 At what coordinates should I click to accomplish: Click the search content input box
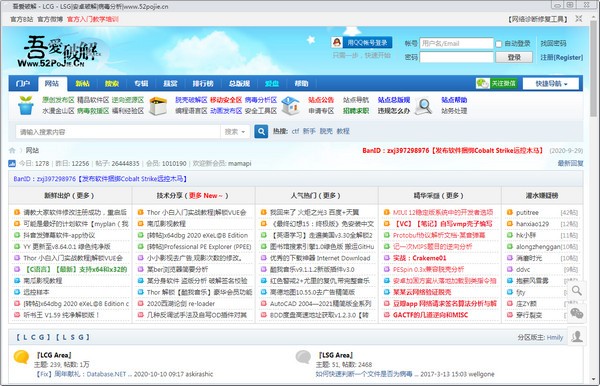click(118, 132)
